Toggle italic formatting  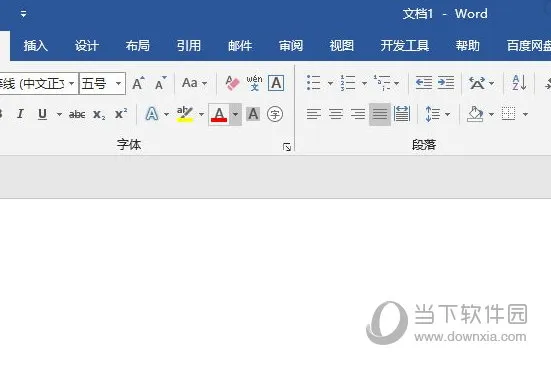click(x=20, y=114)
